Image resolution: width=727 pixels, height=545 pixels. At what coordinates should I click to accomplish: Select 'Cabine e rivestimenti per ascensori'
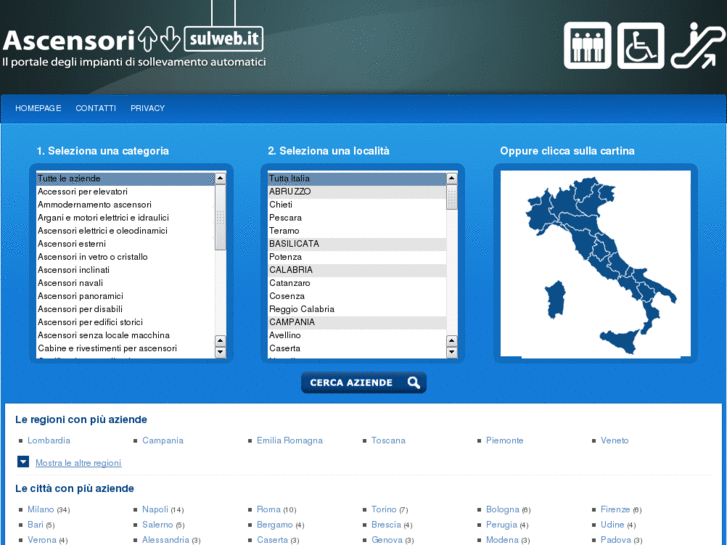pos(125,348)
